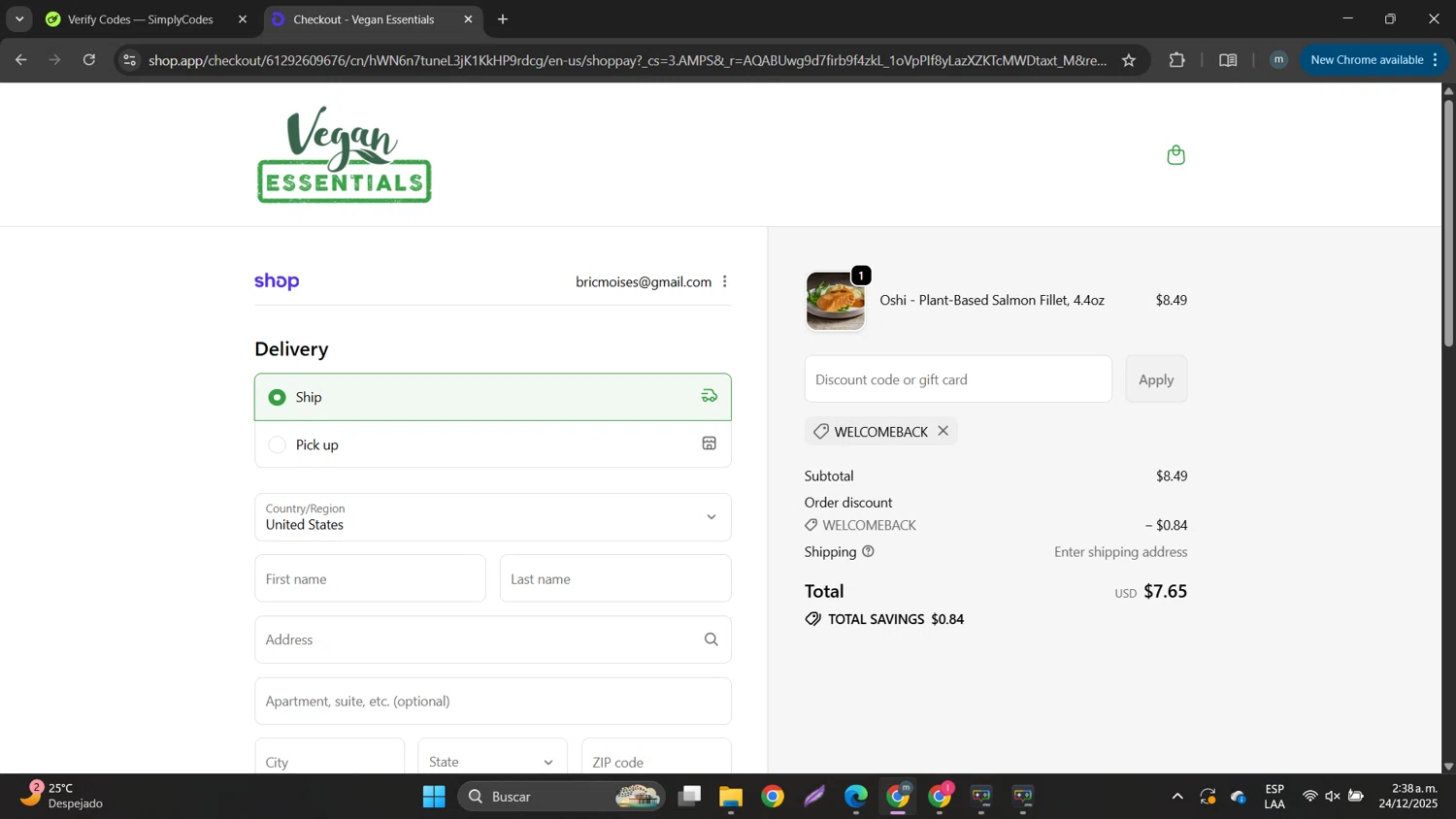Open the State dropdown
Screen dimensions: 1456x819
[x=492, y=761]
